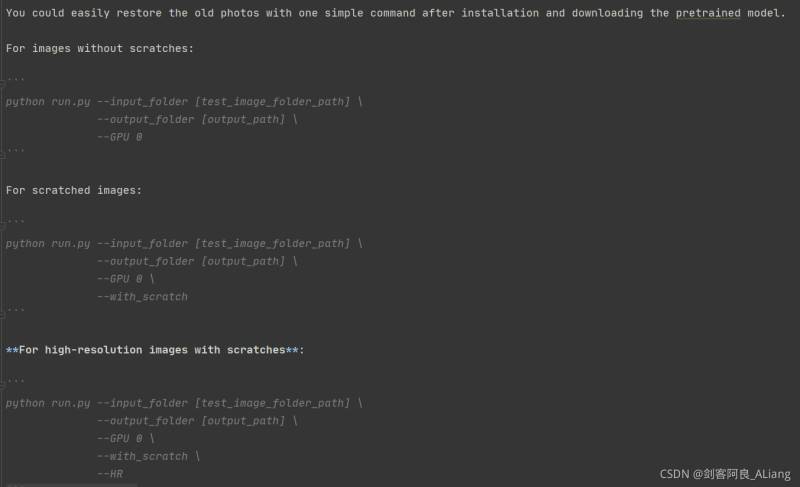800x487 pixels.
Task: Click '--input_folder' in the high-resolution command
Action: click(x=142, y=403)
